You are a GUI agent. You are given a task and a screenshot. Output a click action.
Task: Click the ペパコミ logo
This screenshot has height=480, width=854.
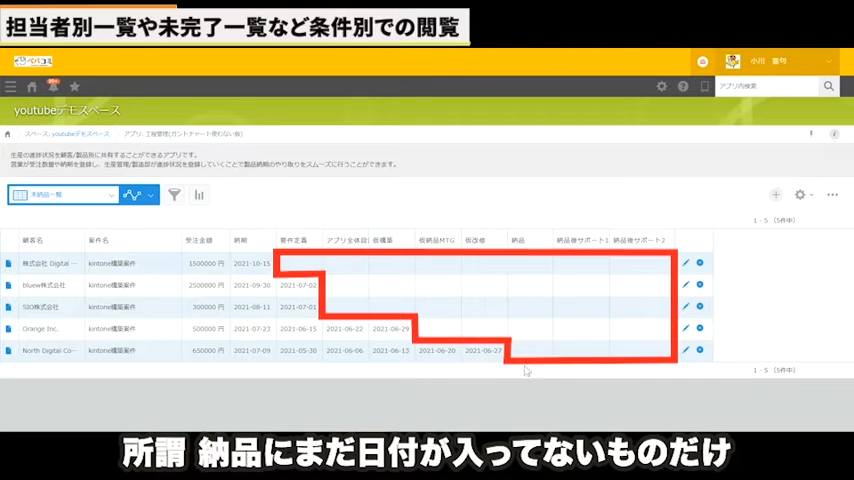(x=33, y=61)
